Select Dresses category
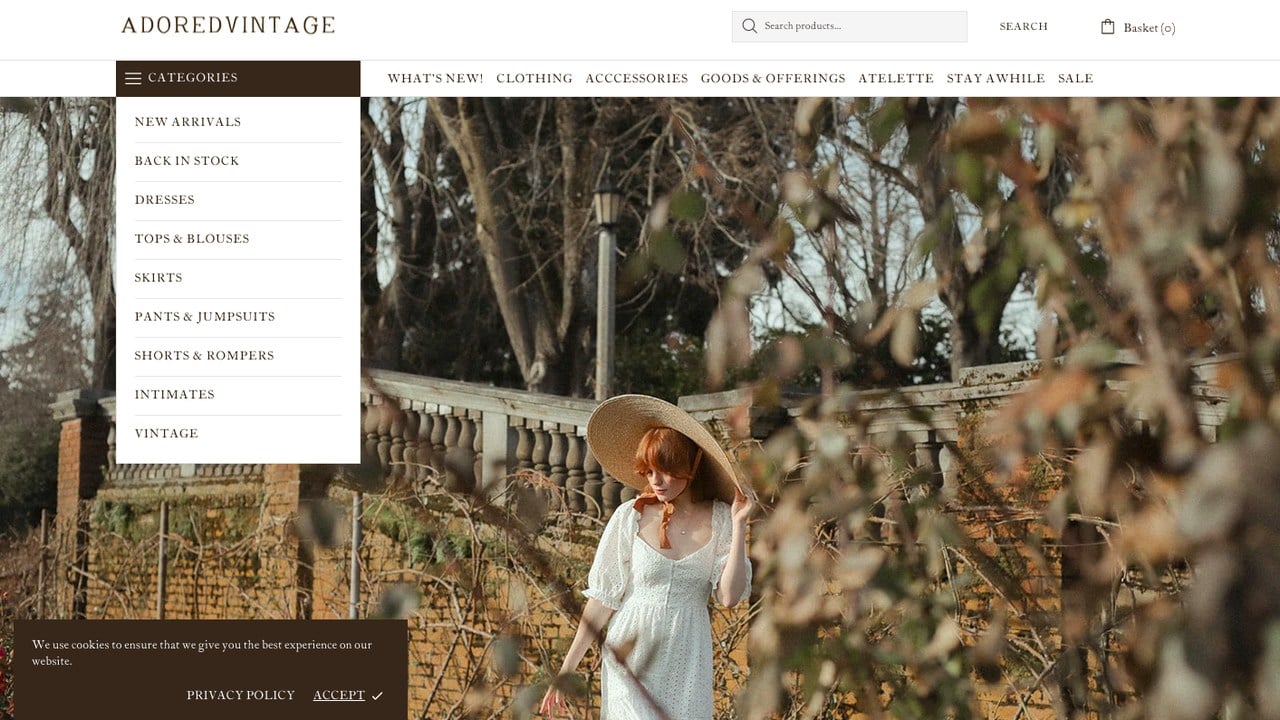The height and width of the screenshot is (720, 1280). click(x=165, y=200)
